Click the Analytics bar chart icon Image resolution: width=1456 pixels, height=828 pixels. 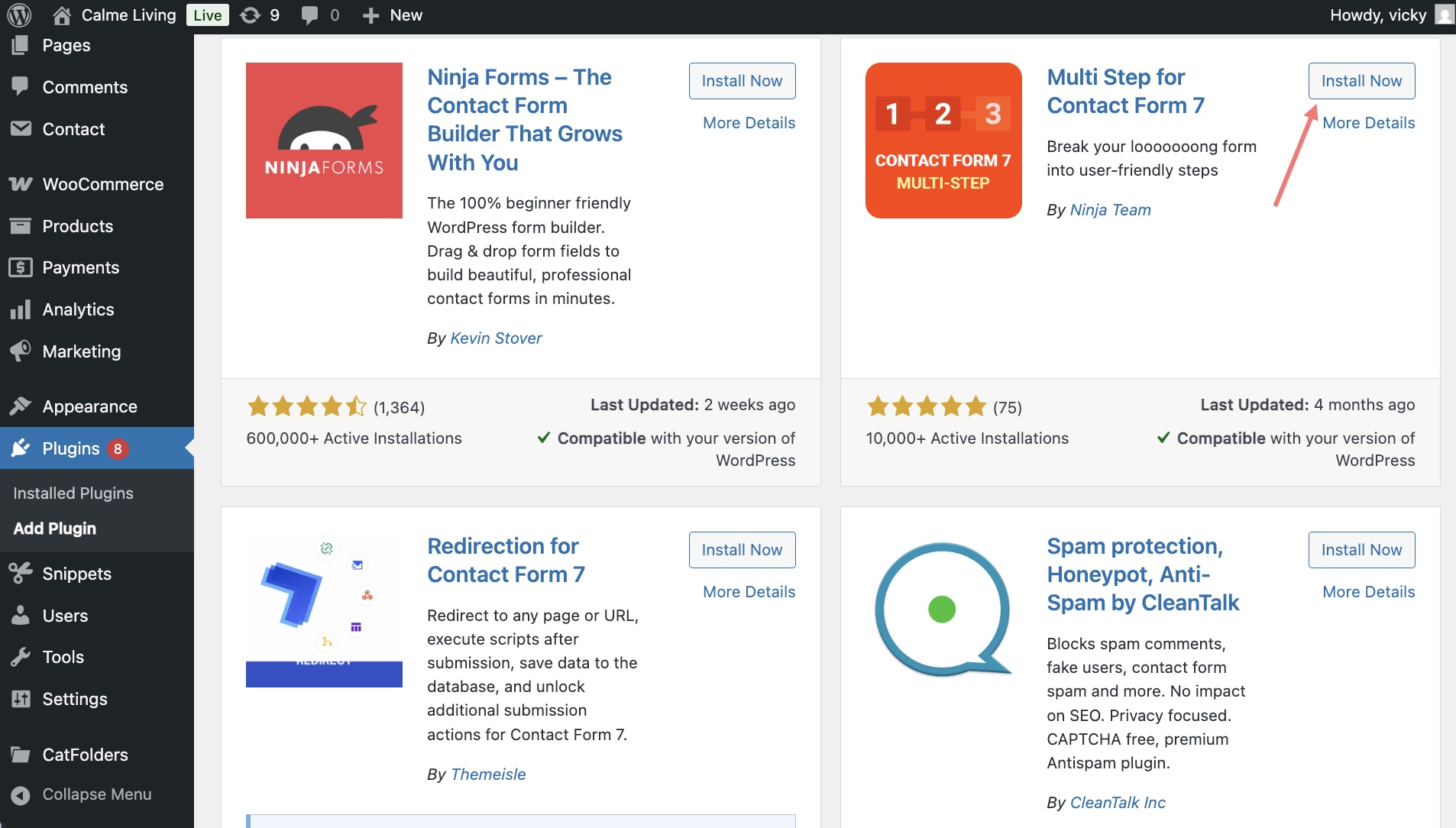(x=21, y=309)
